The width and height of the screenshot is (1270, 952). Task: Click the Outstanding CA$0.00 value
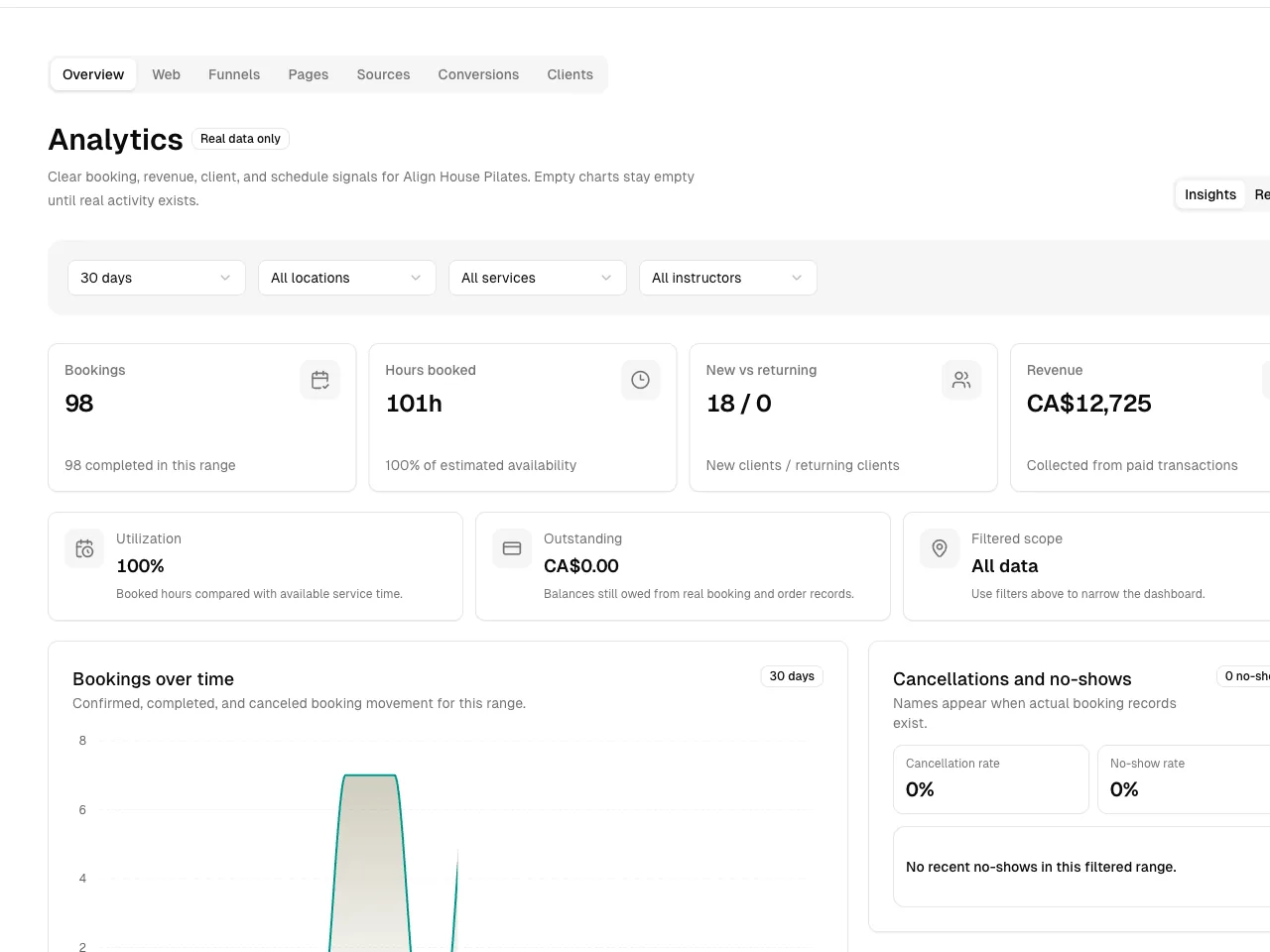click(581, 566)
